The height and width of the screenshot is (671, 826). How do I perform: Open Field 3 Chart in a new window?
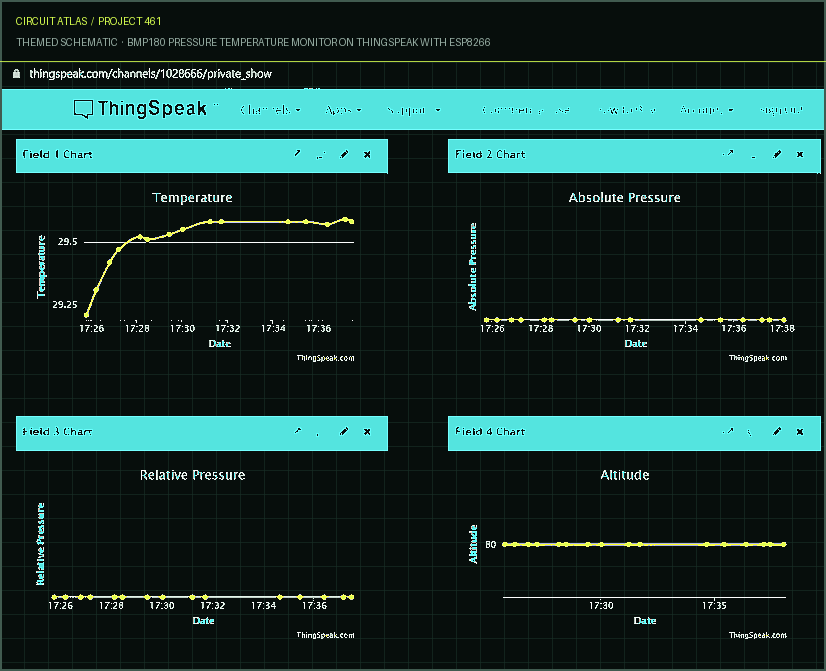(x=298, y=431)
